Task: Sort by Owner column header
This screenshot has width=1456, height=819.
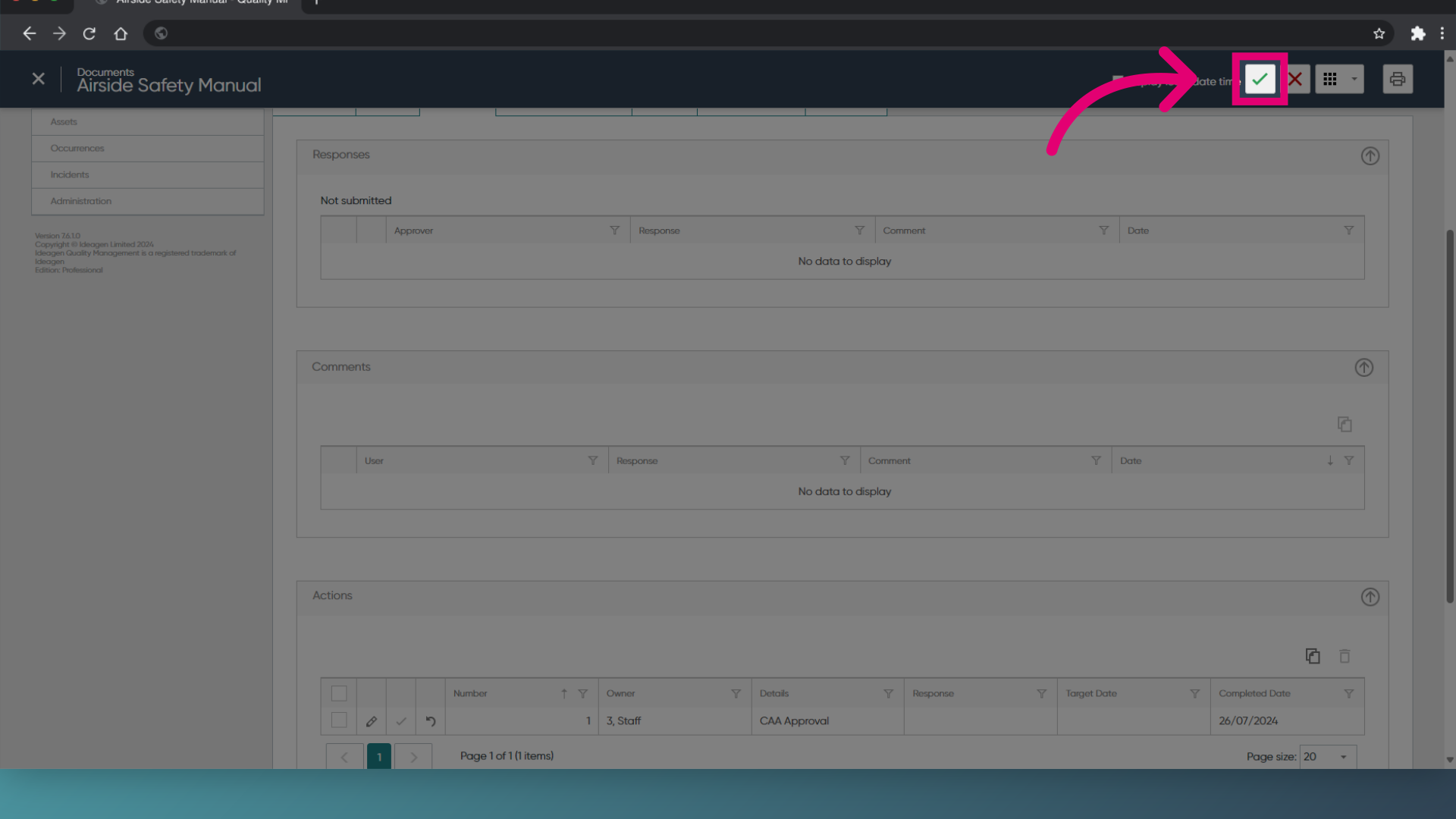Action: [620, 694]
